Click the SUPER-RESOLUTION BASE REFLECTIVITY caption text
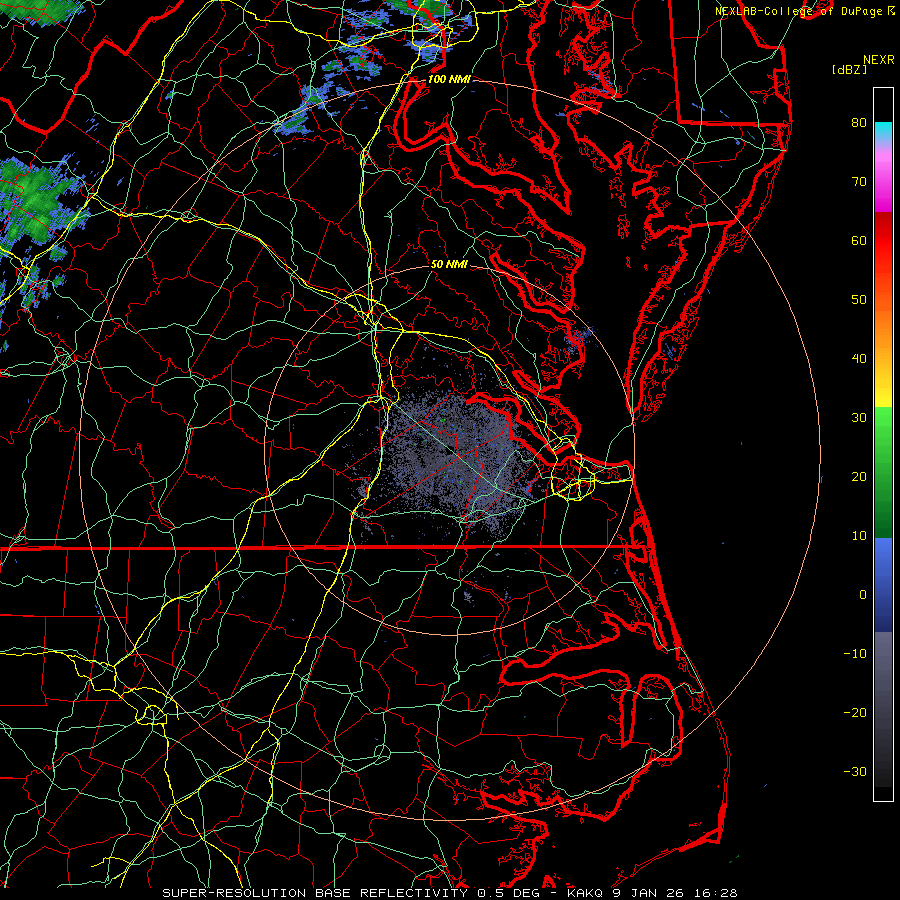The width and height of the screenshot is (900, 900). tap(315, 893)
